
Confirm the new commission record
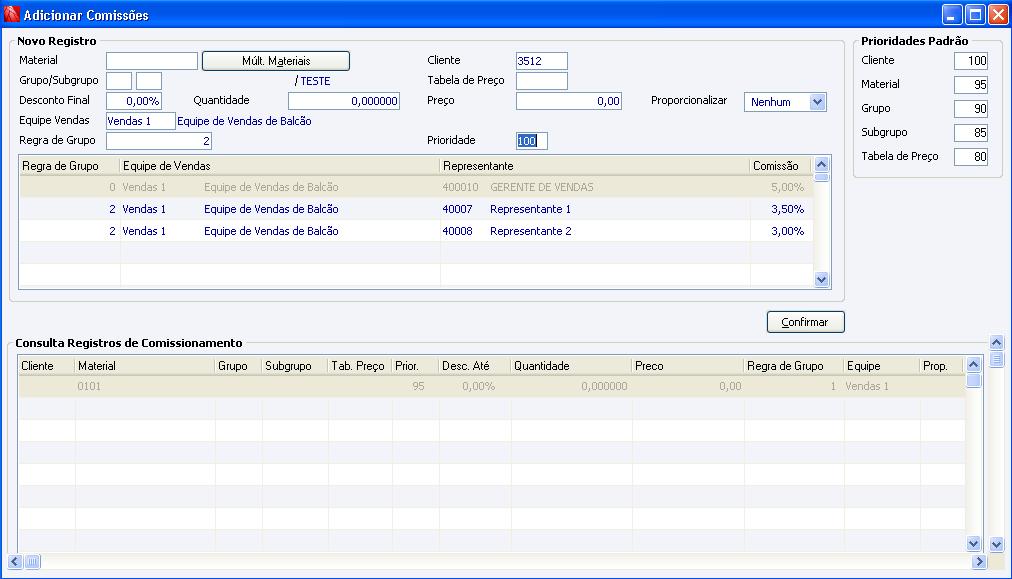(x=805, y=322)
